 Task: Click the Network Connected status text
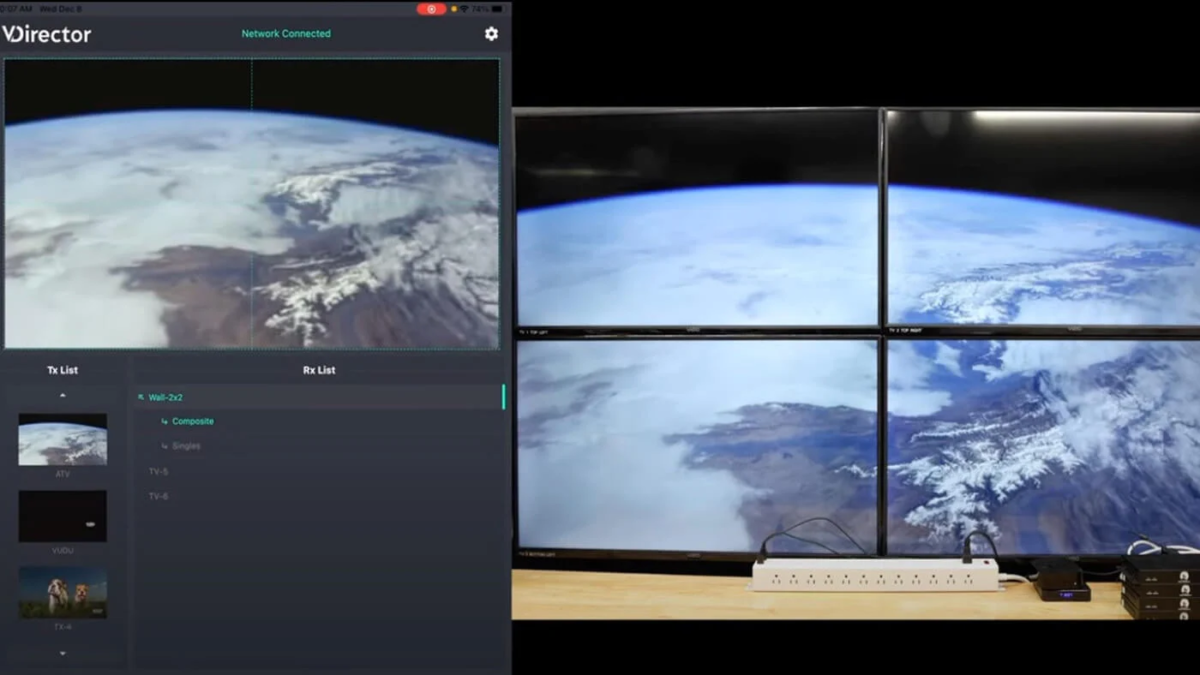pyautogui.click(x=286, y=34)
